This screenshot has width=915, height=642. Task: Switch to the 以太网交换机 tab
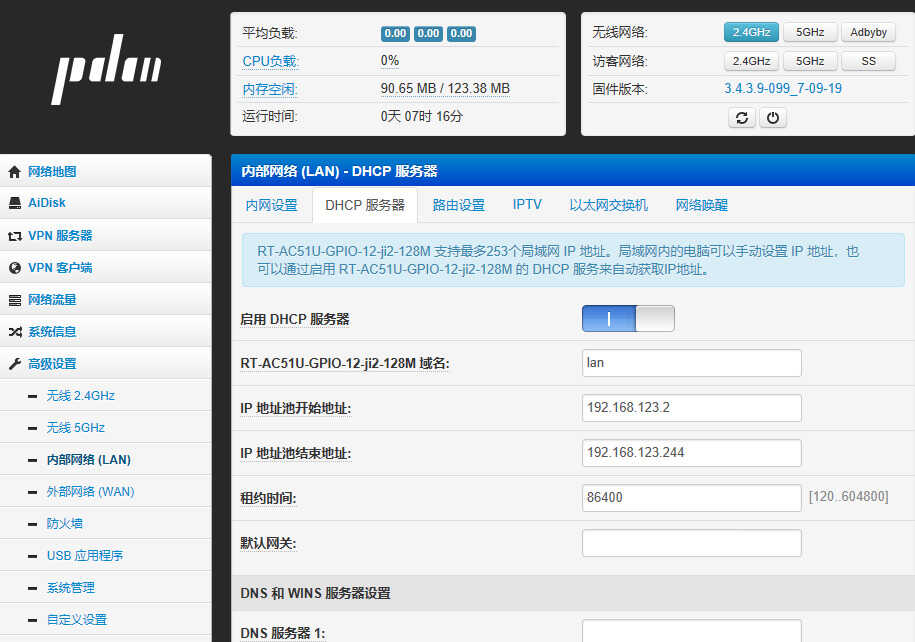click(608, 205)
